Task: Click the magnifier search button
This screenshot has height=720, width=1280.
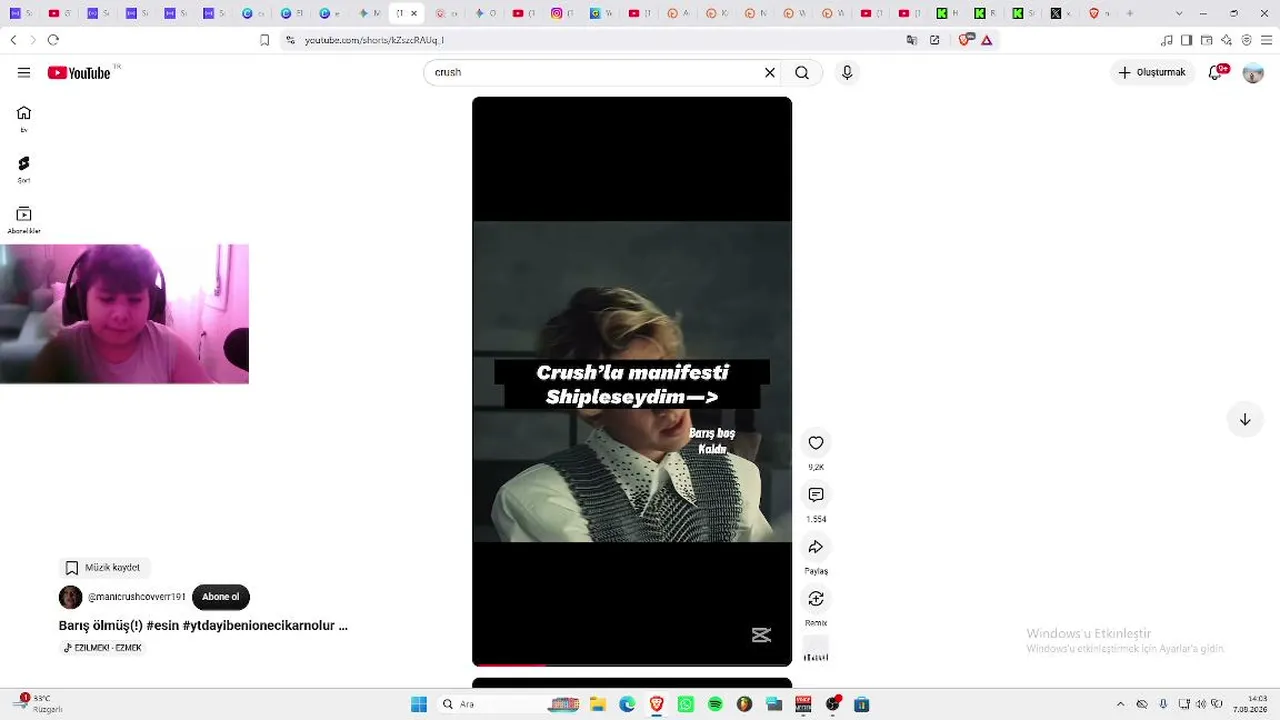Action: [x=802, y=73]
